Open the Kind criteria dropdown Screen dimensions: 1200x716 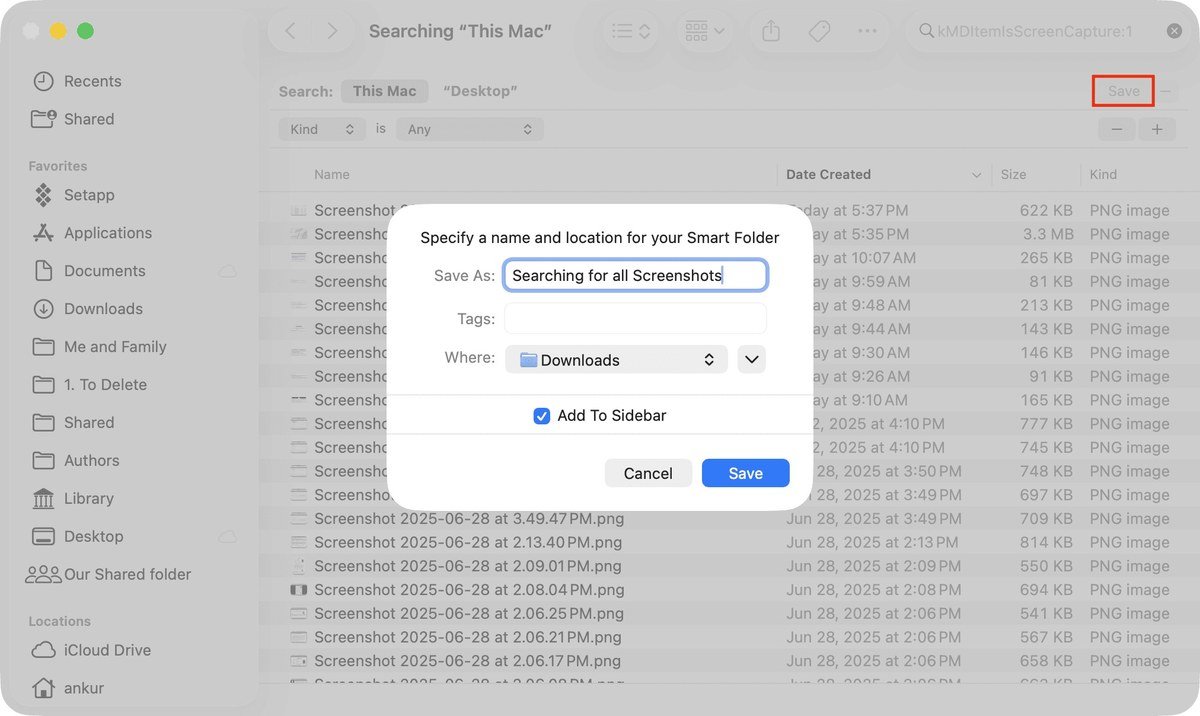[x=322, y=129]
